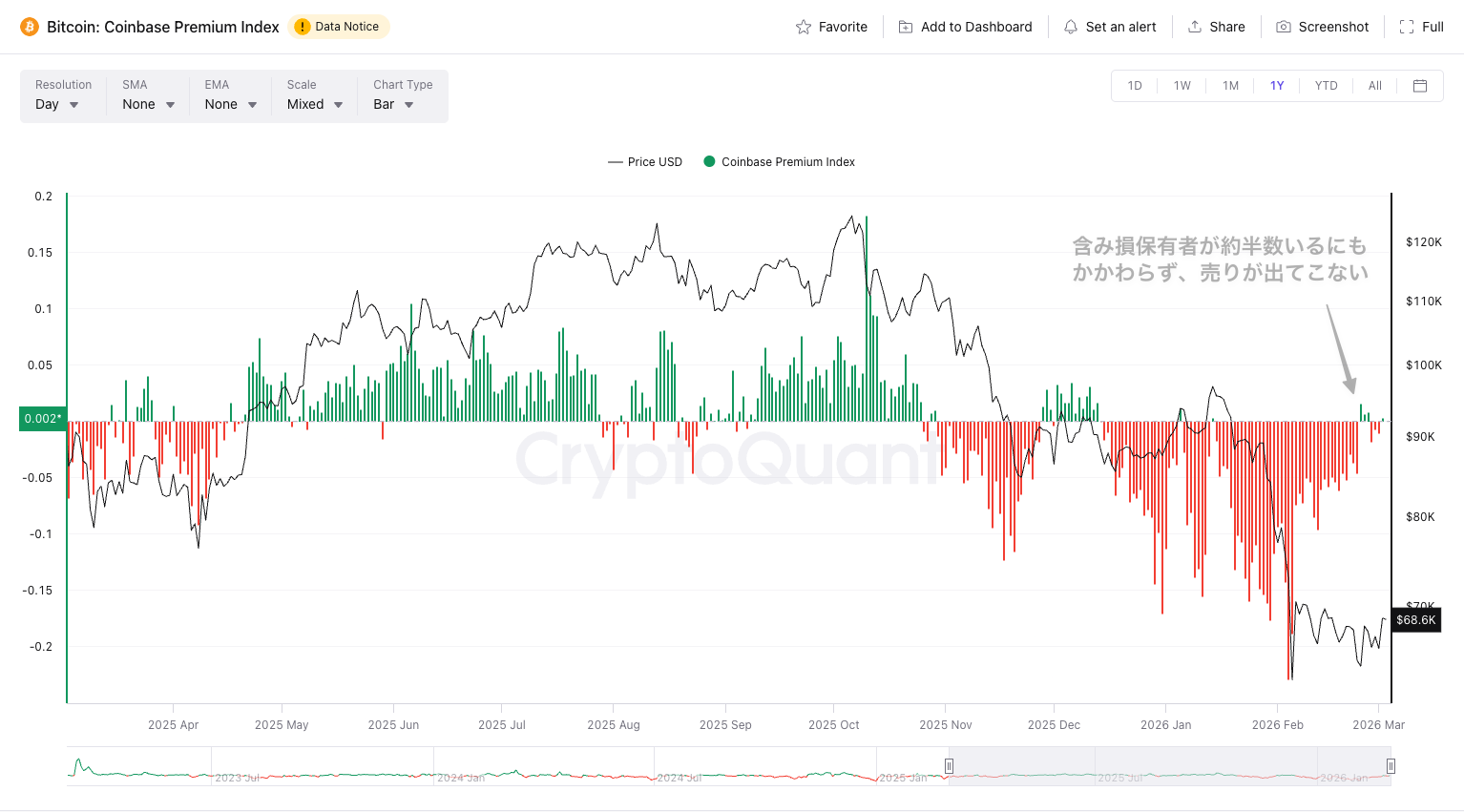Choose the 1W time range button
Viewport: 1464px width, 812px height.
pos(1182,86)
